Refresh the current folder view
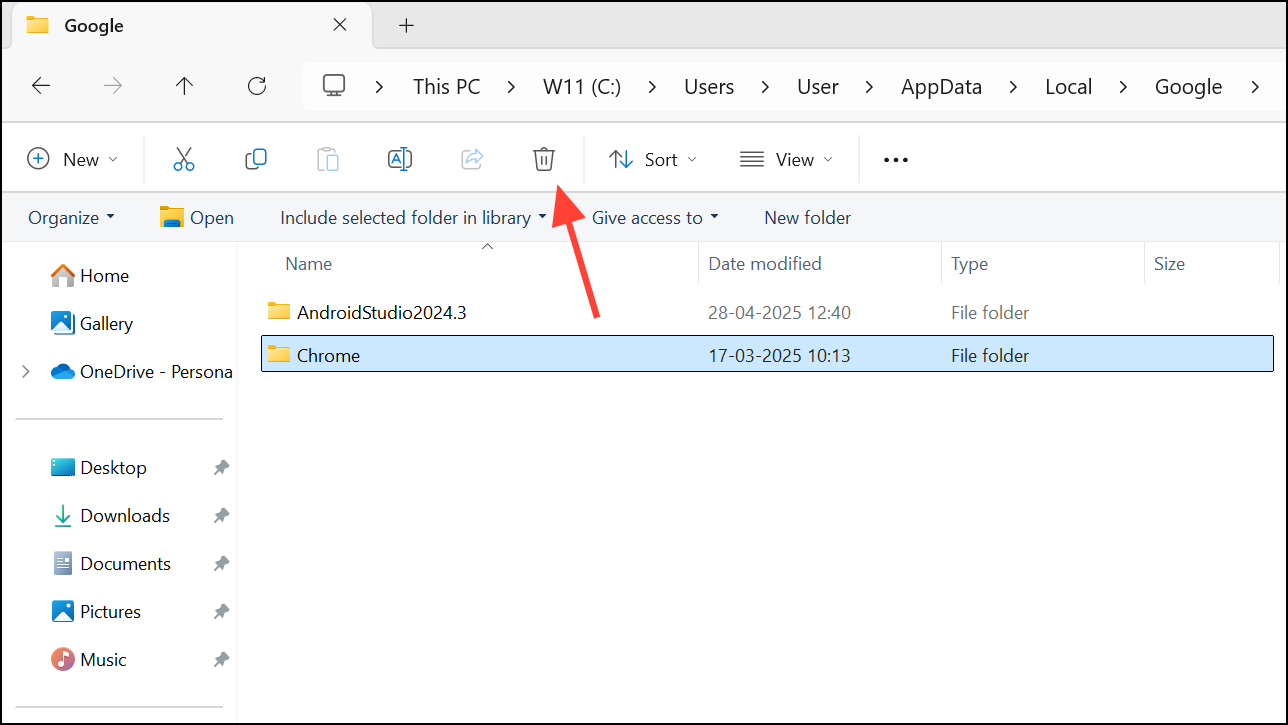Screen dimensions: 1288x725 256,86
